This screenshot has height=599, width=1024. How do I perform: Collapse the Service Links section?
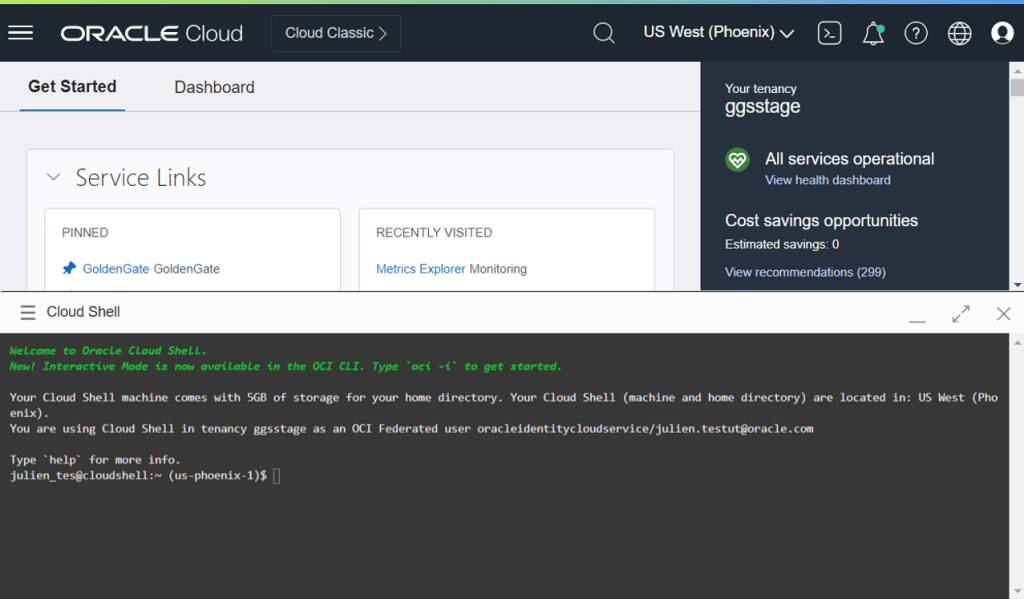coord(53,177)
